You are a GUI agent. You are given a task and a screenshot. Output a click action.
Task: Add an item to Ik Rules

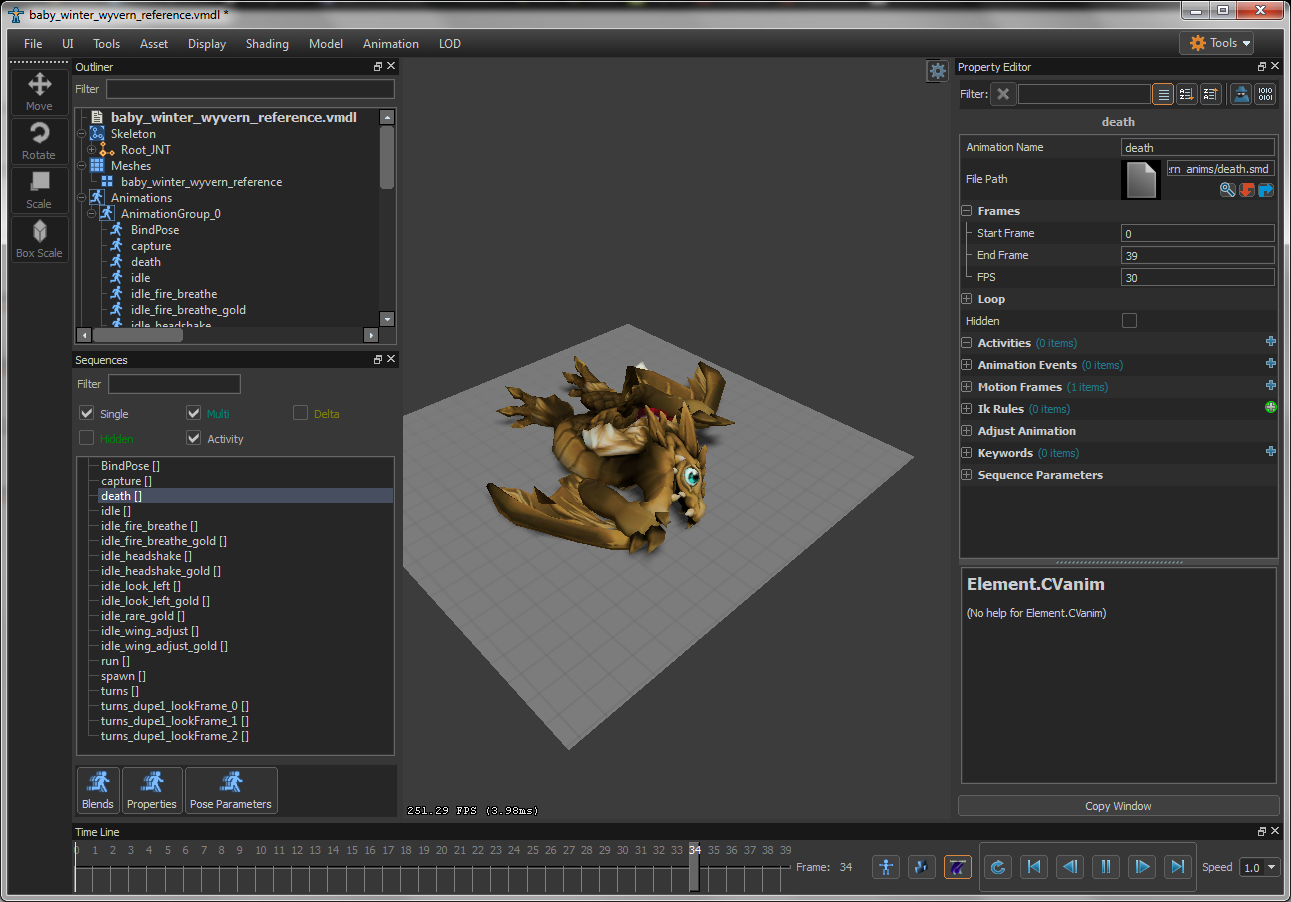1270,408
